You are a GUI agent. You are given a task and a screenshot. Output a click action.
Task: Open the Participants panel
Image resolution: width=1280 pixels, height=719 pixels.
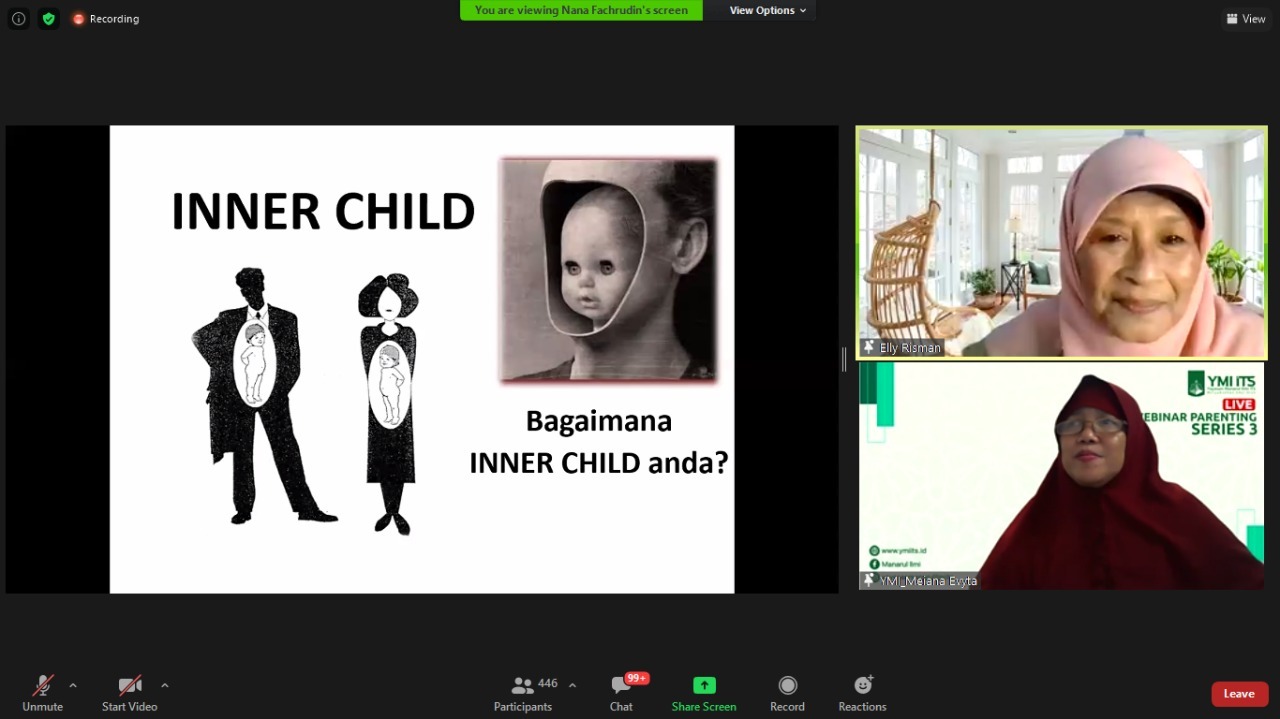[522, 693]
